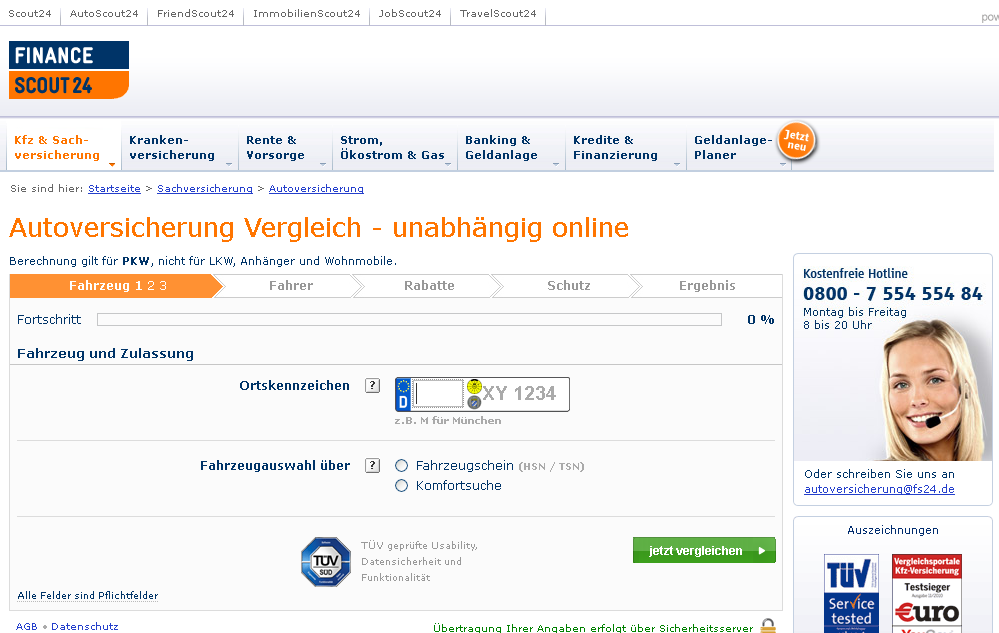Image resolution: width=999 pixels, height=633 pixels.
Task: Click the hotline number 0800 - 7 554 554 84
Action: click(x=893, y=294)
